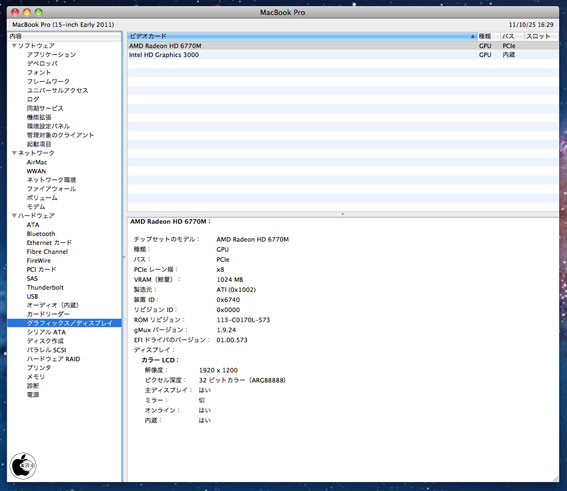Viewport: 567px width, 491px height.
Task: Open デベロッパ in the sidebar
Action: point(42,64)
